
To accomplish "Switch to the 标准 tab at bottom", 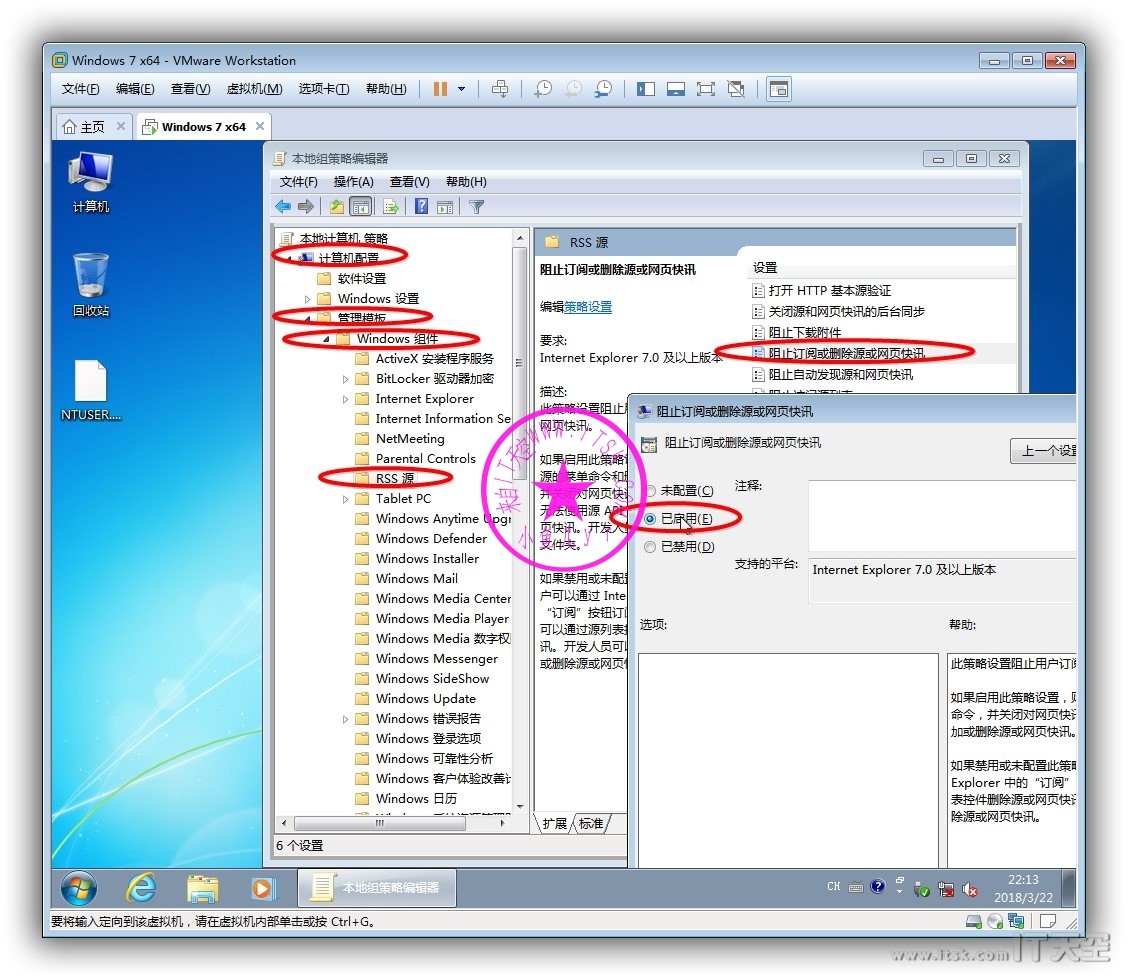I will pos(591,824).
